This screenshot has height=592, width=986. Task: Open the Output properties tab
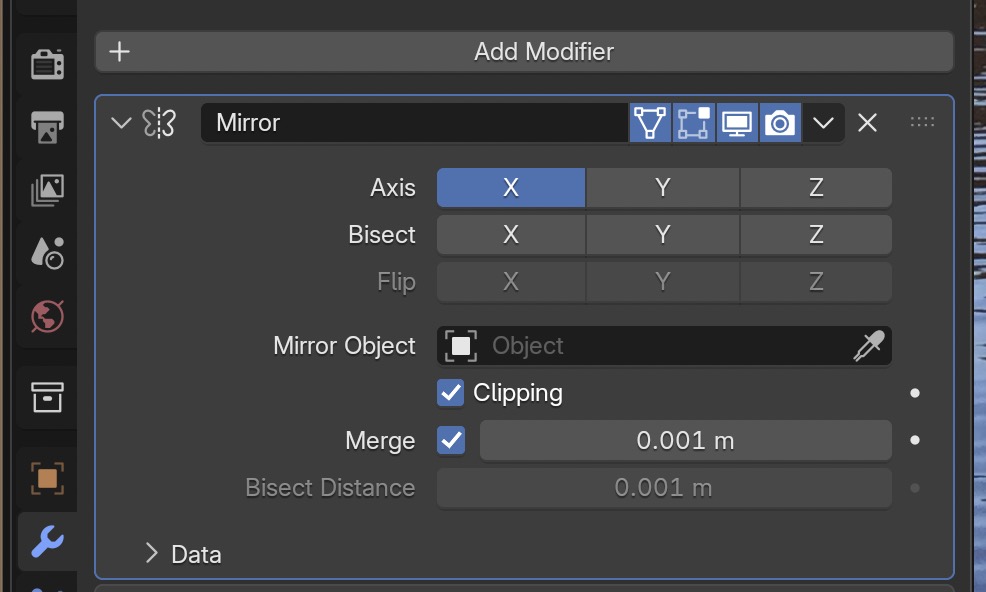click(x=47, y=126)
